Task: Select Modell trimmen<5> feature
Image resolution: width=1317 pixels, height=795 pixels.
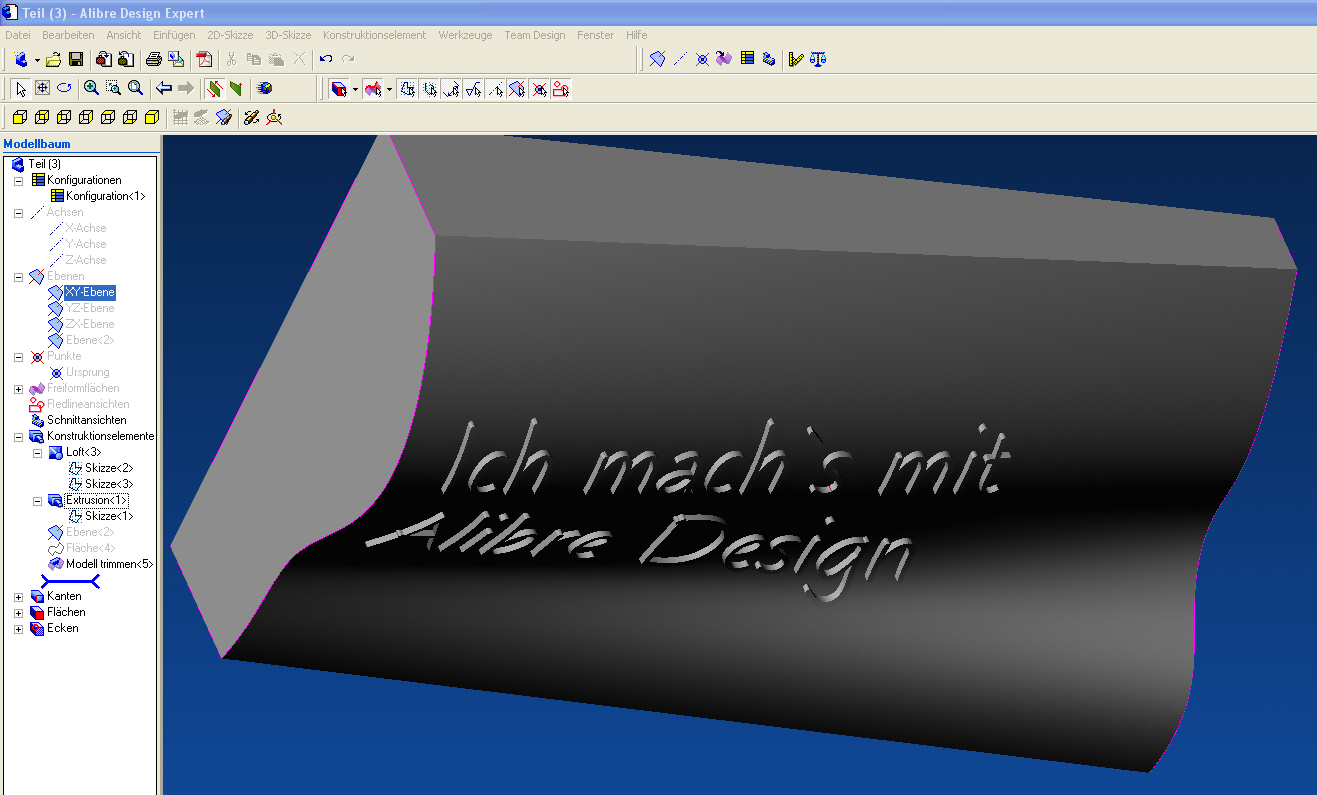Action: point(109,564)
